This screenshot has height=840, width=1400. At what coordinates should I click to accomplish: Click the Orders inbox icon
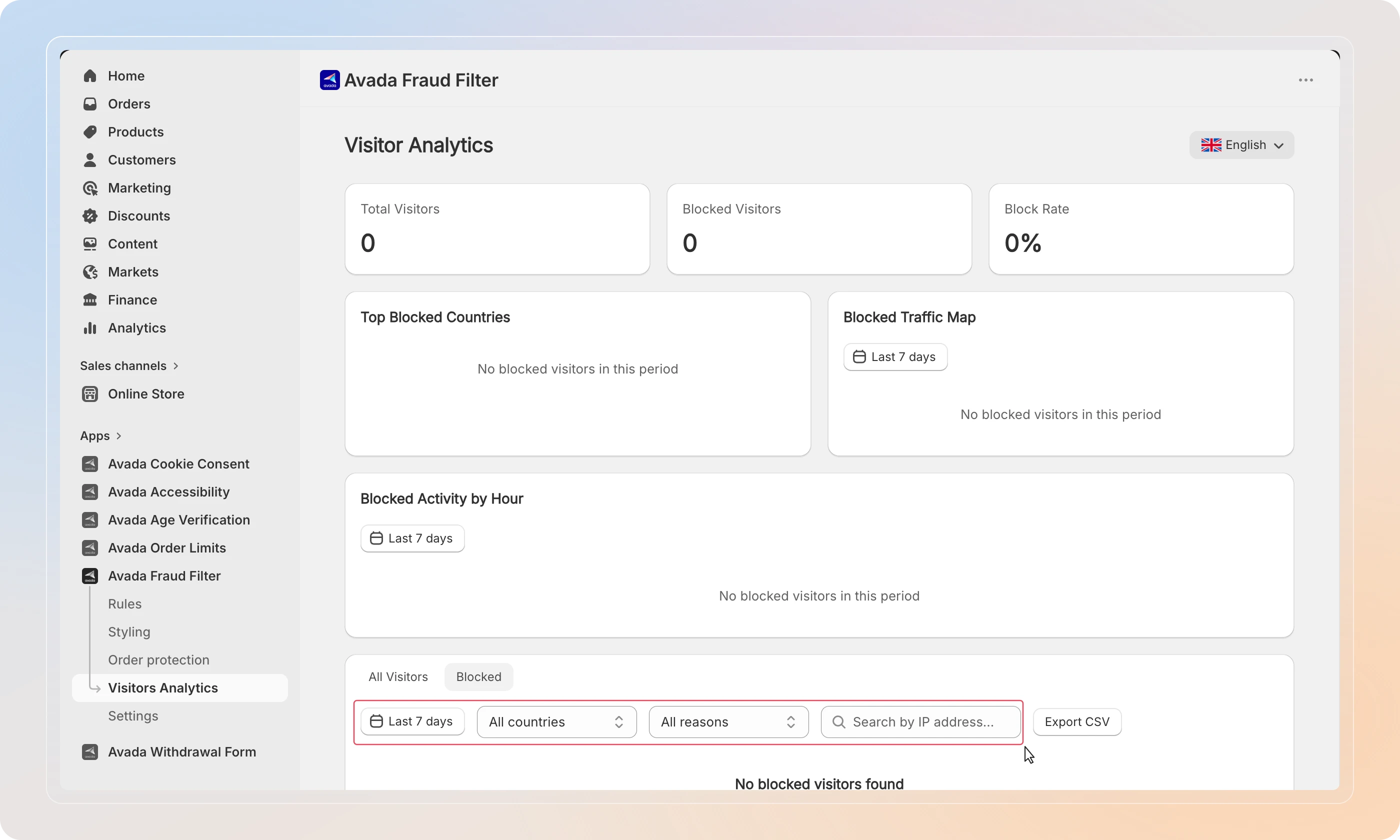90,103
